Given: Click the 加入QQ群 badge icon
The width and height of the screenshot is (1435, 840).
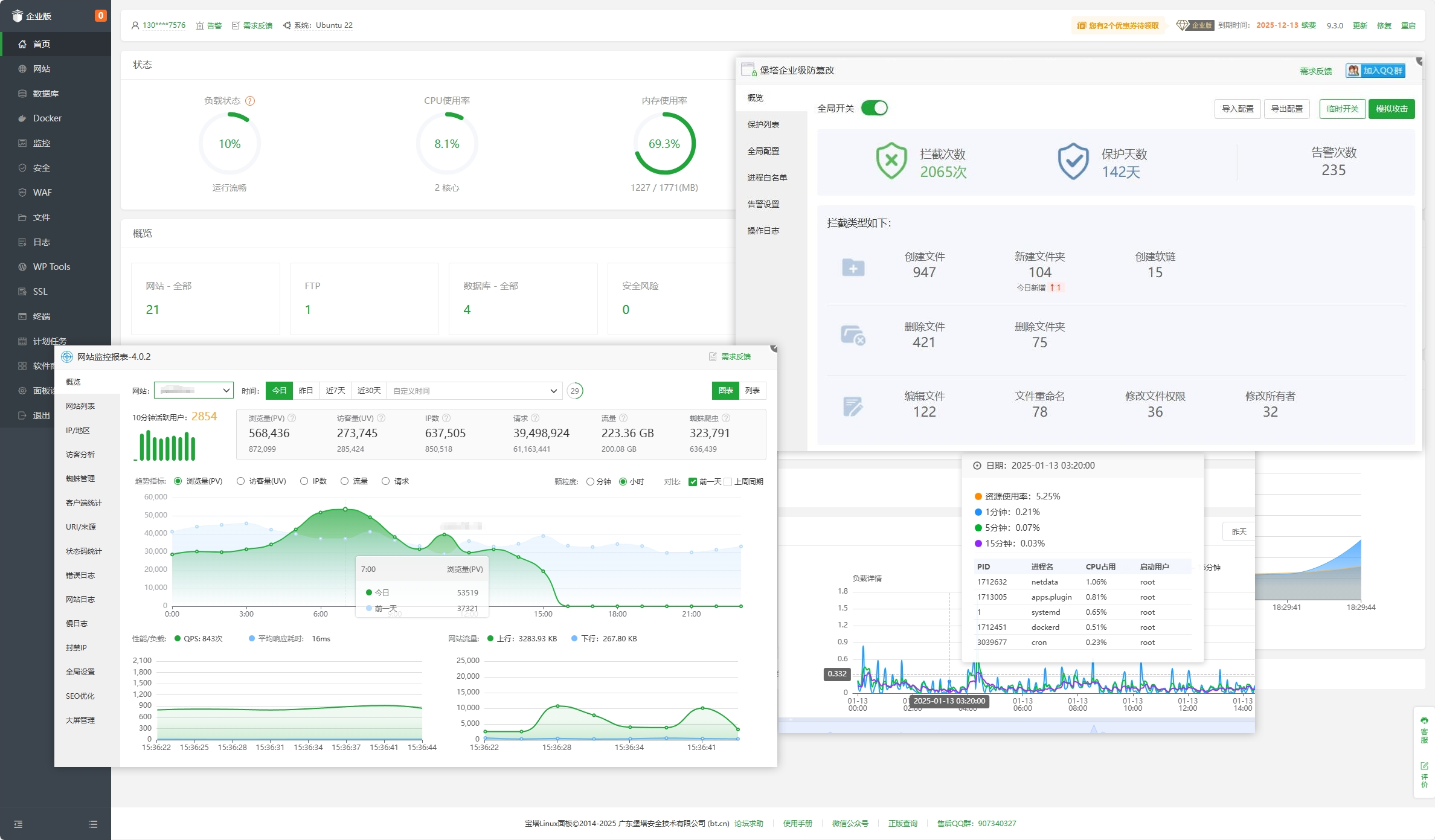Looking at the screenshot, I should click(x=1353, y=71).
